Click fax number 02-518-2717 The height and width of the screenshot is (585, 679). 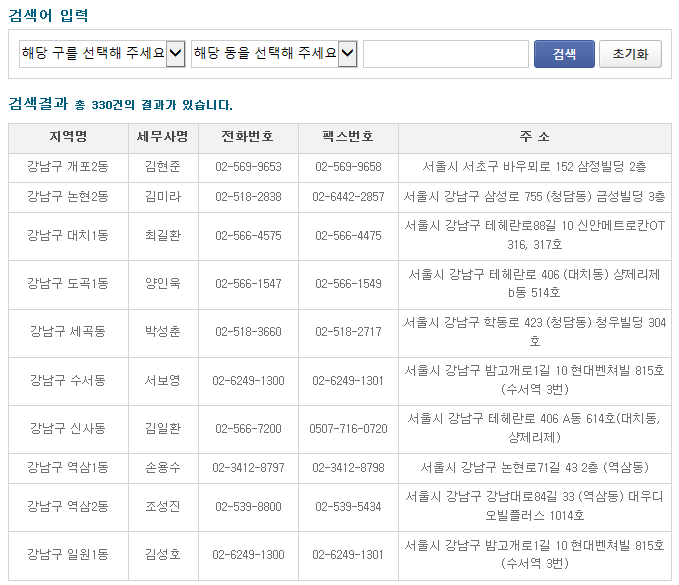(x=348, y=332)
